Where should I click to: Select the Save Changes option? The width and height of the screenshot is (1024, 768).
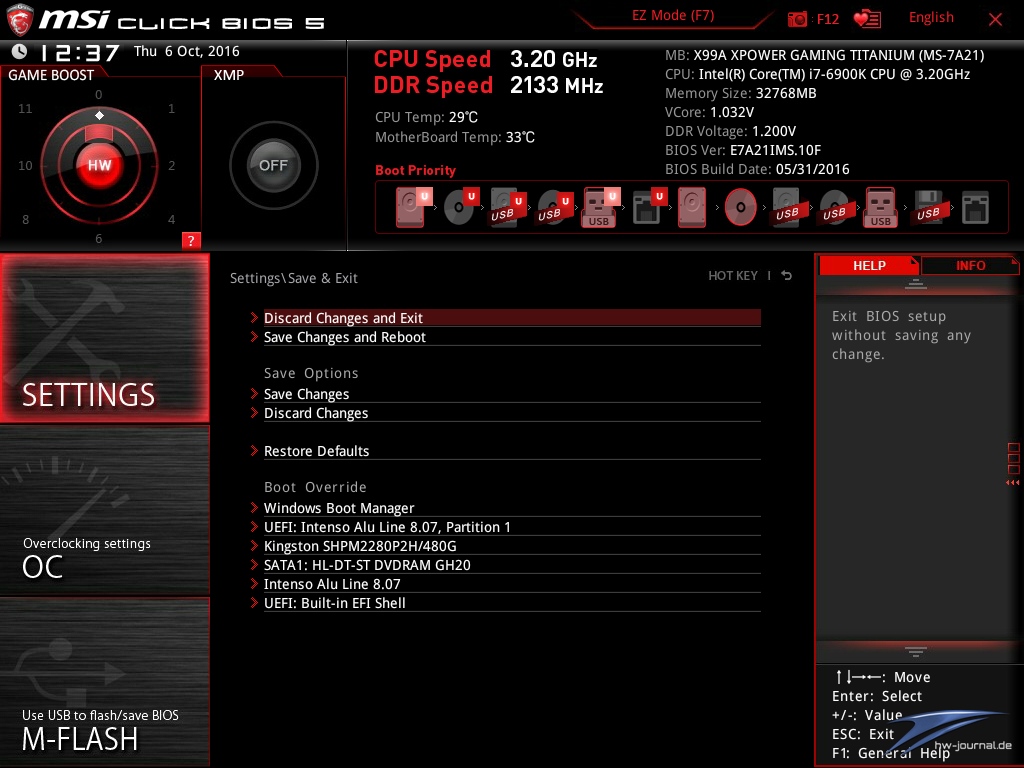511,394
